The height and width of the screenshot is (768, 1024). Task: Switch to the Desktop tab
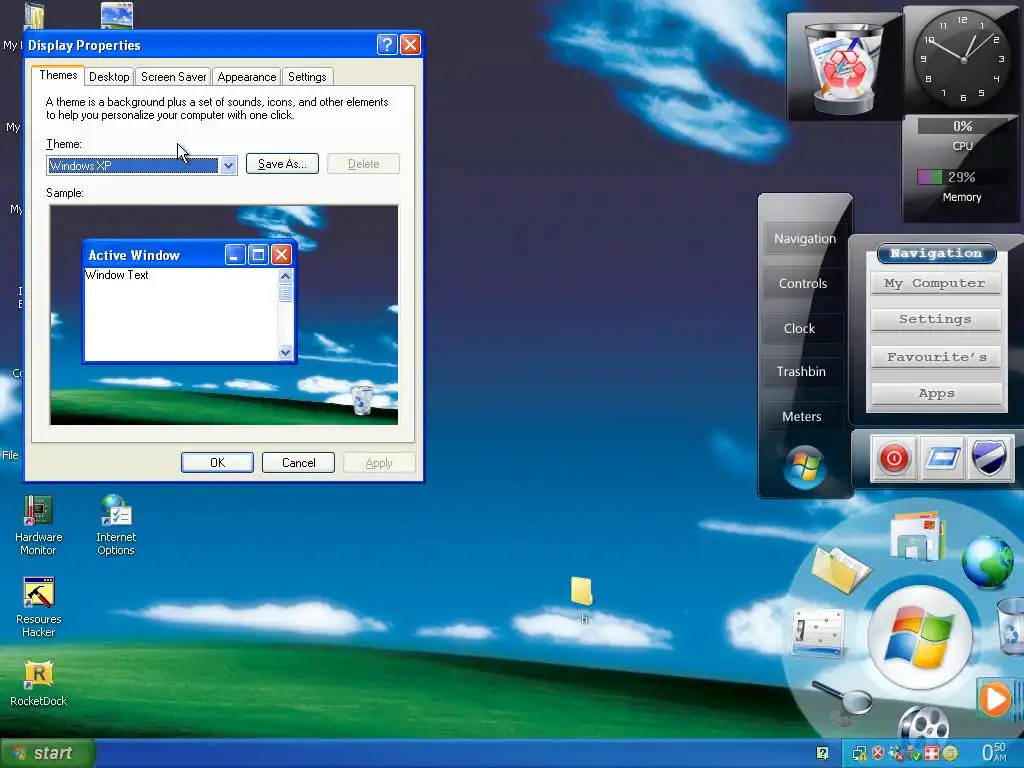tap(109, 77)
